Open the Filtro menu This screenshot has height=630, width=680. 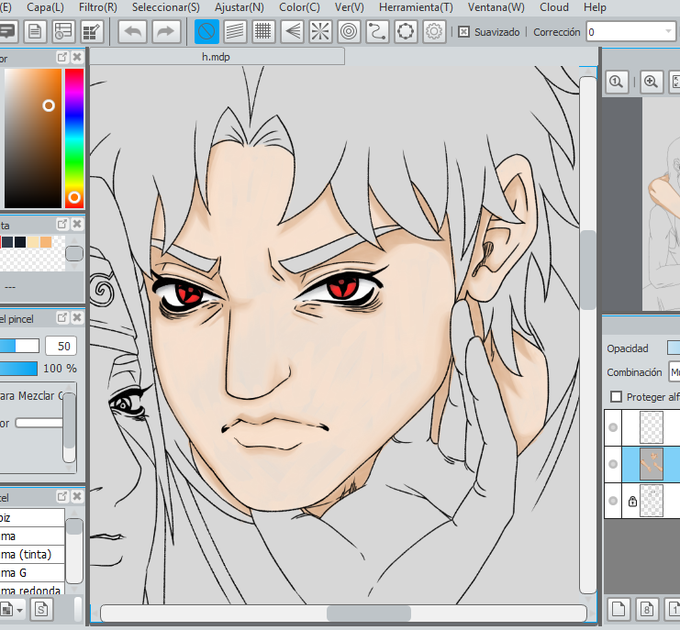[98, 7]
